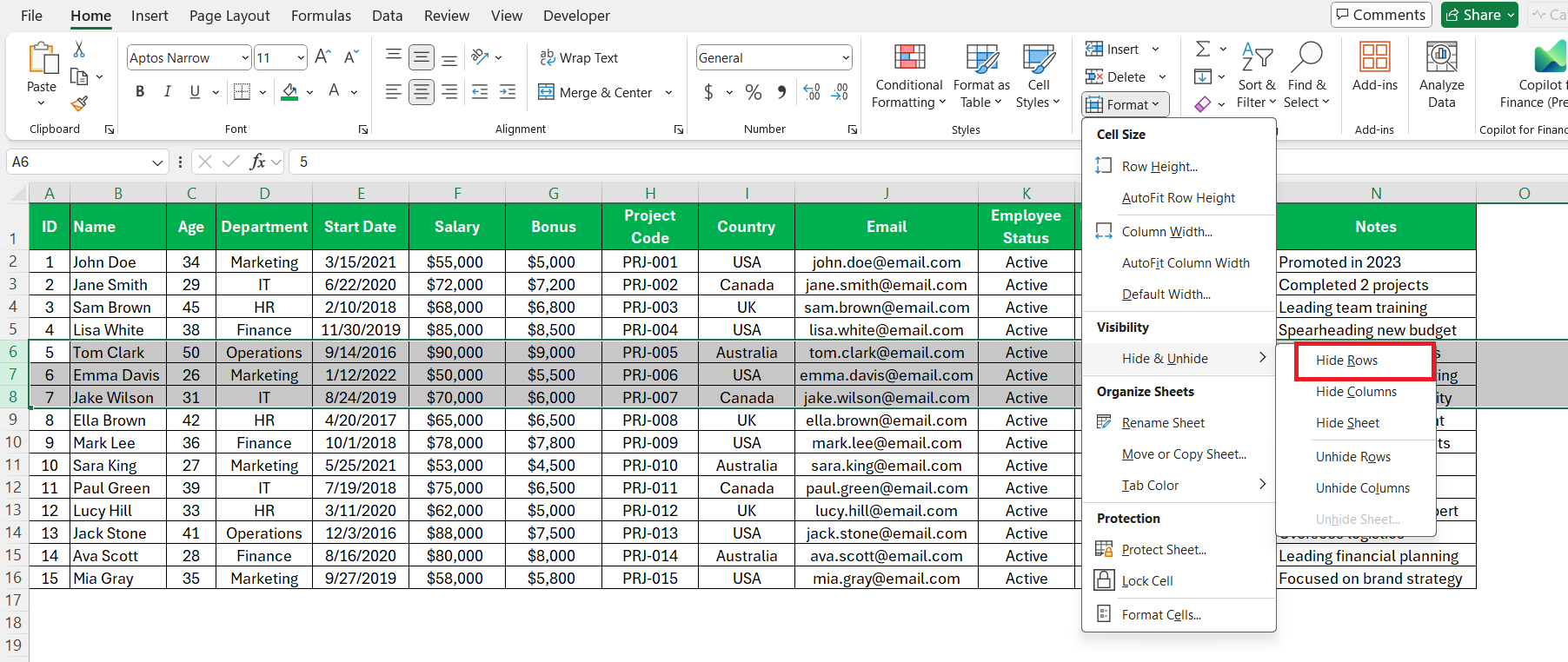
Task: Open Number dialog launcher
Action: pyautogui.click(x=853, y=129)
